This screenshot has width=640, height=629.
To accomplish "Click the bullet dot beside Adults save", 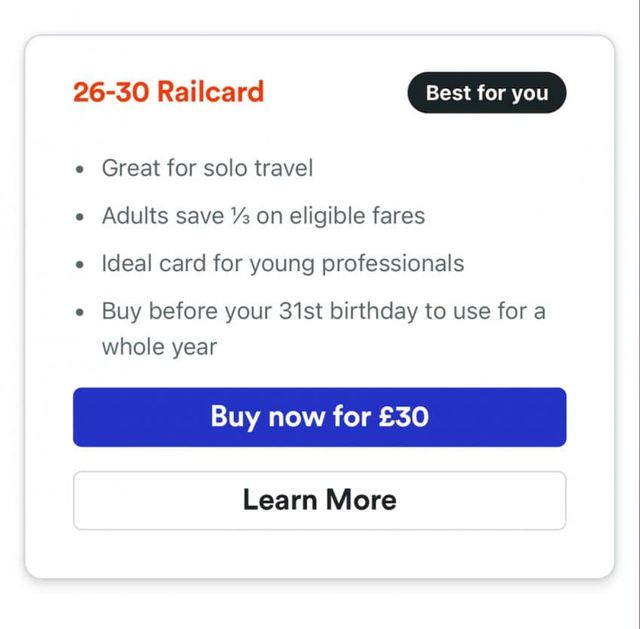I will [80, 217].
